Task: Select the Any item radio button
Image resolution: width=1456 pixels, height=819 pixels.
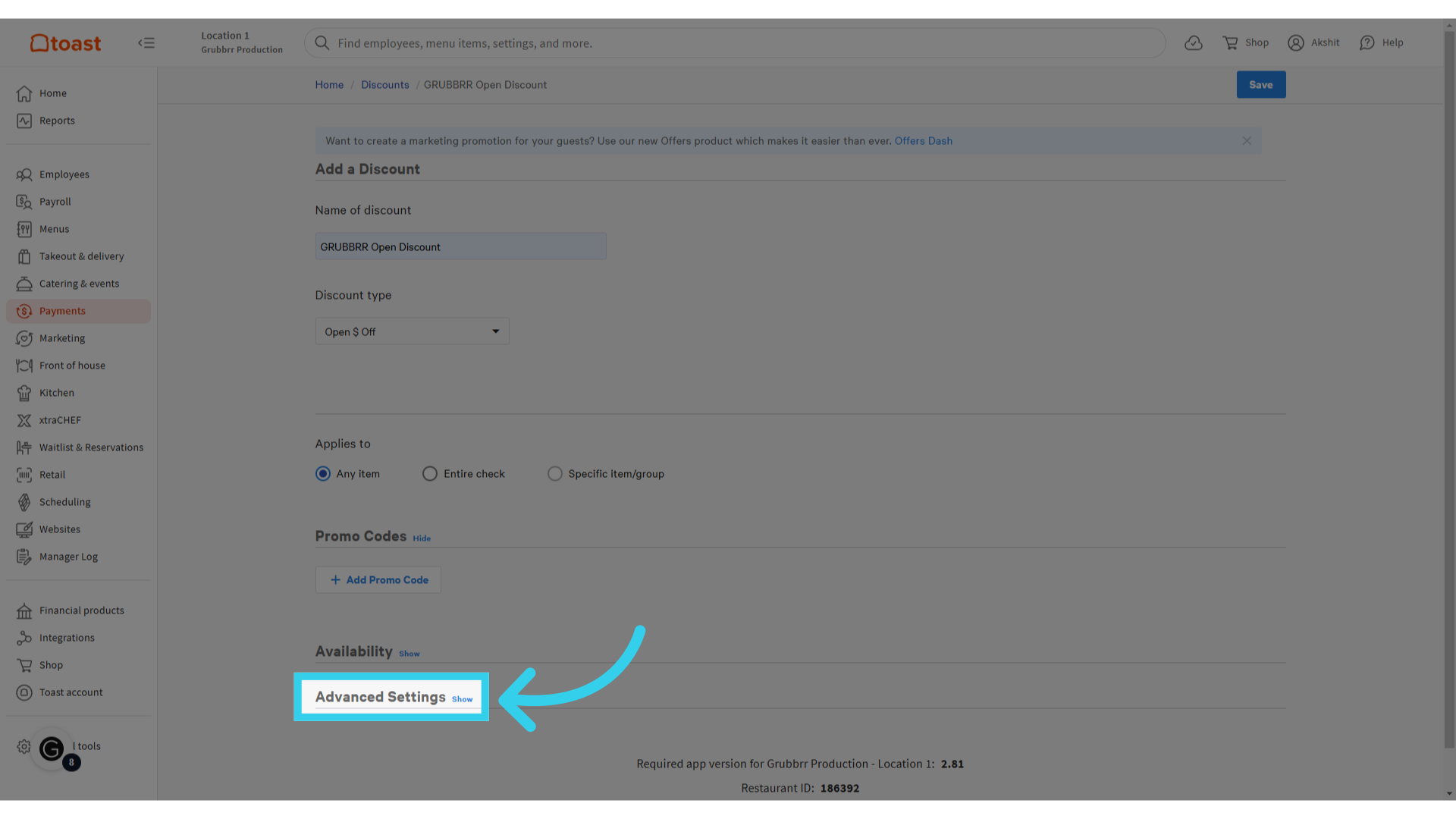Action: point(323,474)
